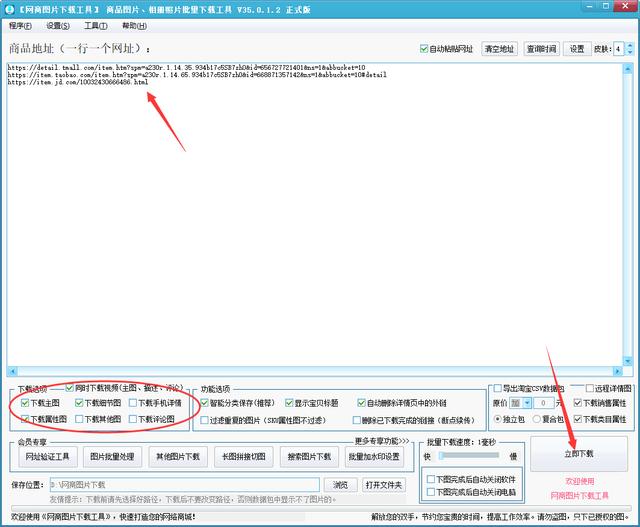This screenshot has width=640, height=527.
Task: Toggle the 自动粘贴网址 checkbox
Action: pyautogui.click(x=425, y=48)
